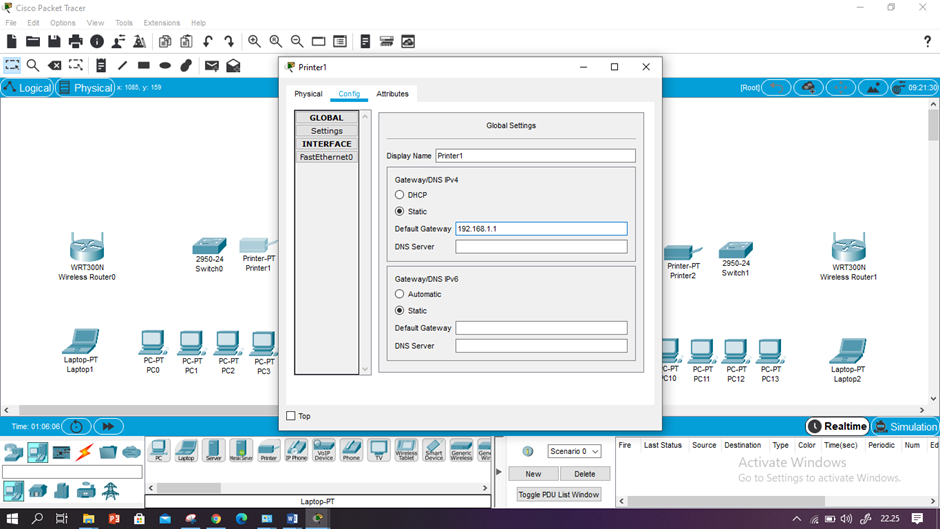
Task: Click the Redo arrow in the toolbar
Action: [229, 41]
